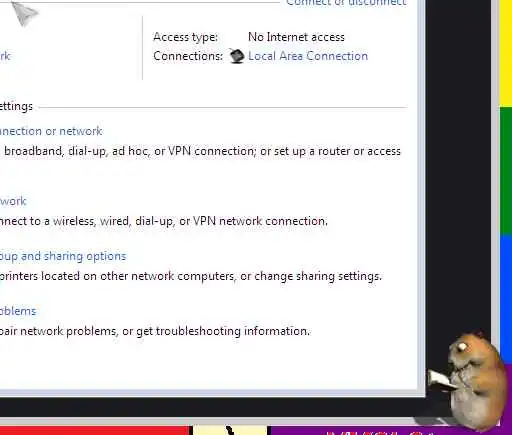Click the yellow color strip

tap(506, 53)
